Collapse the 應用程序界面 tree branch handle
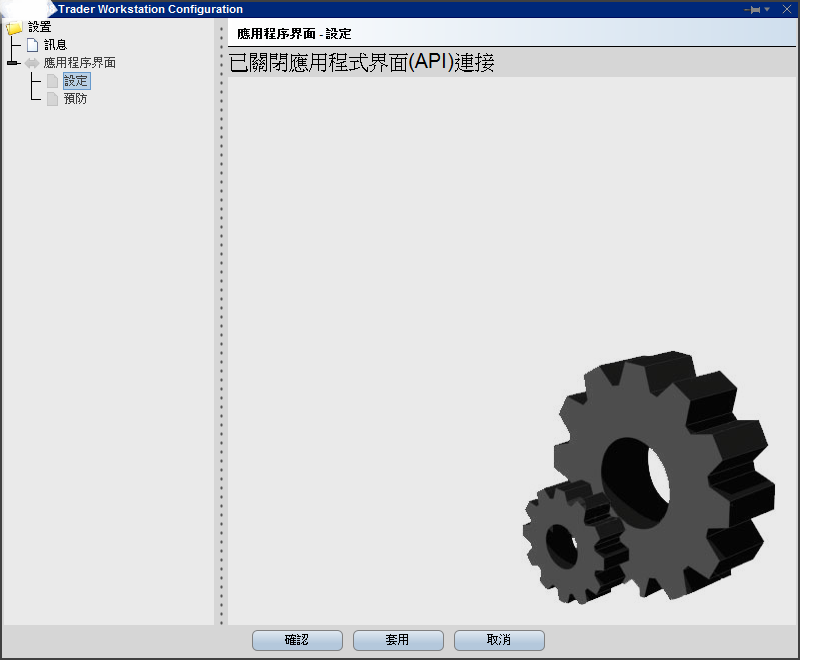 point(13,63)
